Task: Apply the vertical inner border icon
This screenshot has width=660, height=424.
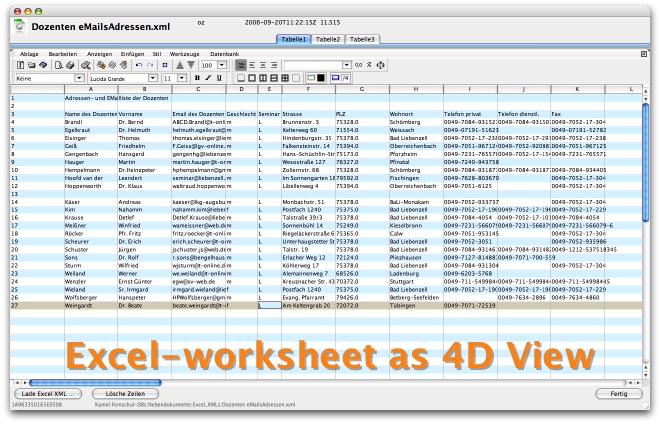Action: 263,78
